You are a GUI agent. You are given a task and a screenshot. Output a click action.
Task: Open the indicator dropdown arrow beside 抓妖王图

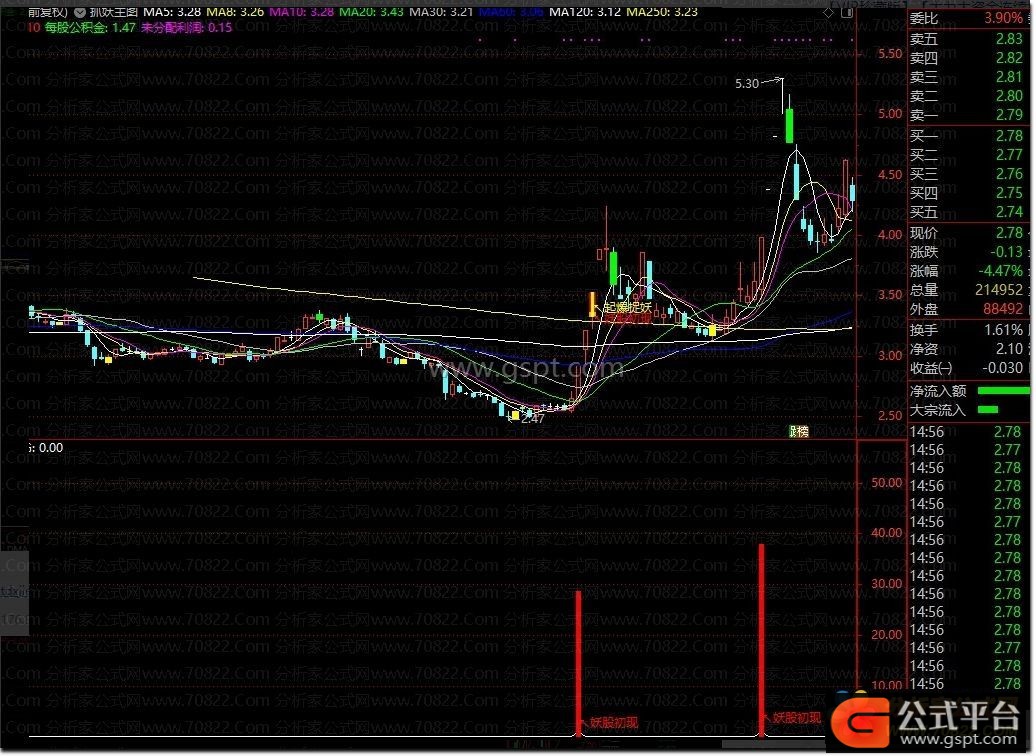[x=79, y=12]
